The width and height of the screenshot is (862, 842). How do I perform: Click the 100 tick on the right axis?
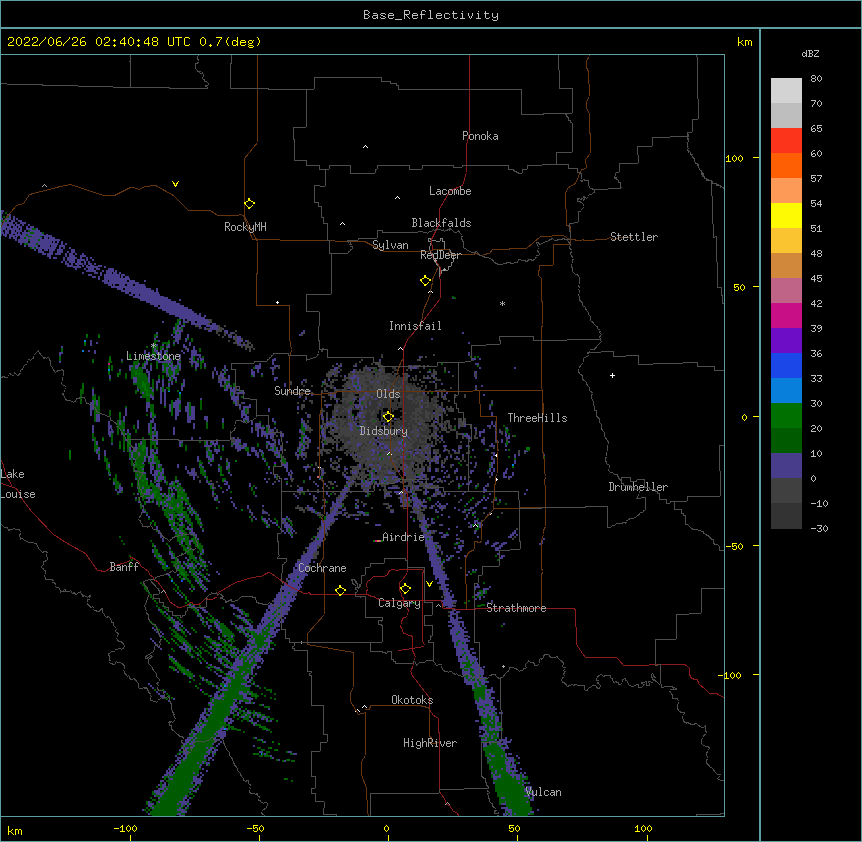(x=734, y=158)
